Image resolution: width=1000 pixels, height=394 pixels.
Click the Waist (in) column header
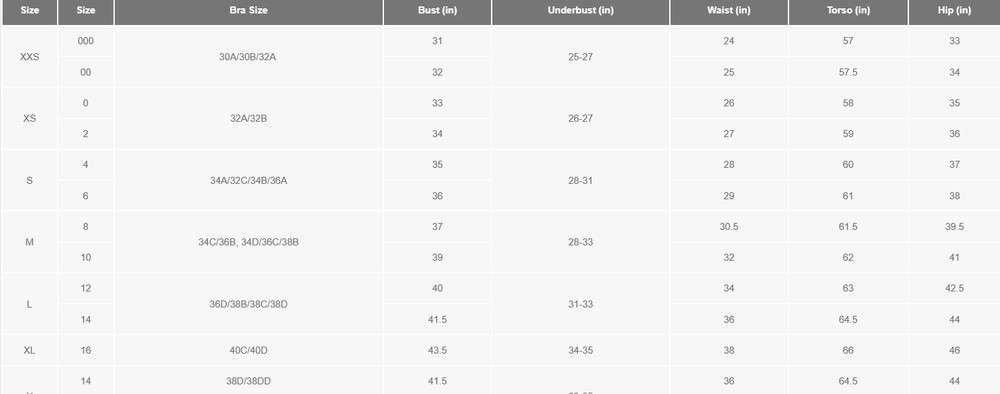point(729,11)
